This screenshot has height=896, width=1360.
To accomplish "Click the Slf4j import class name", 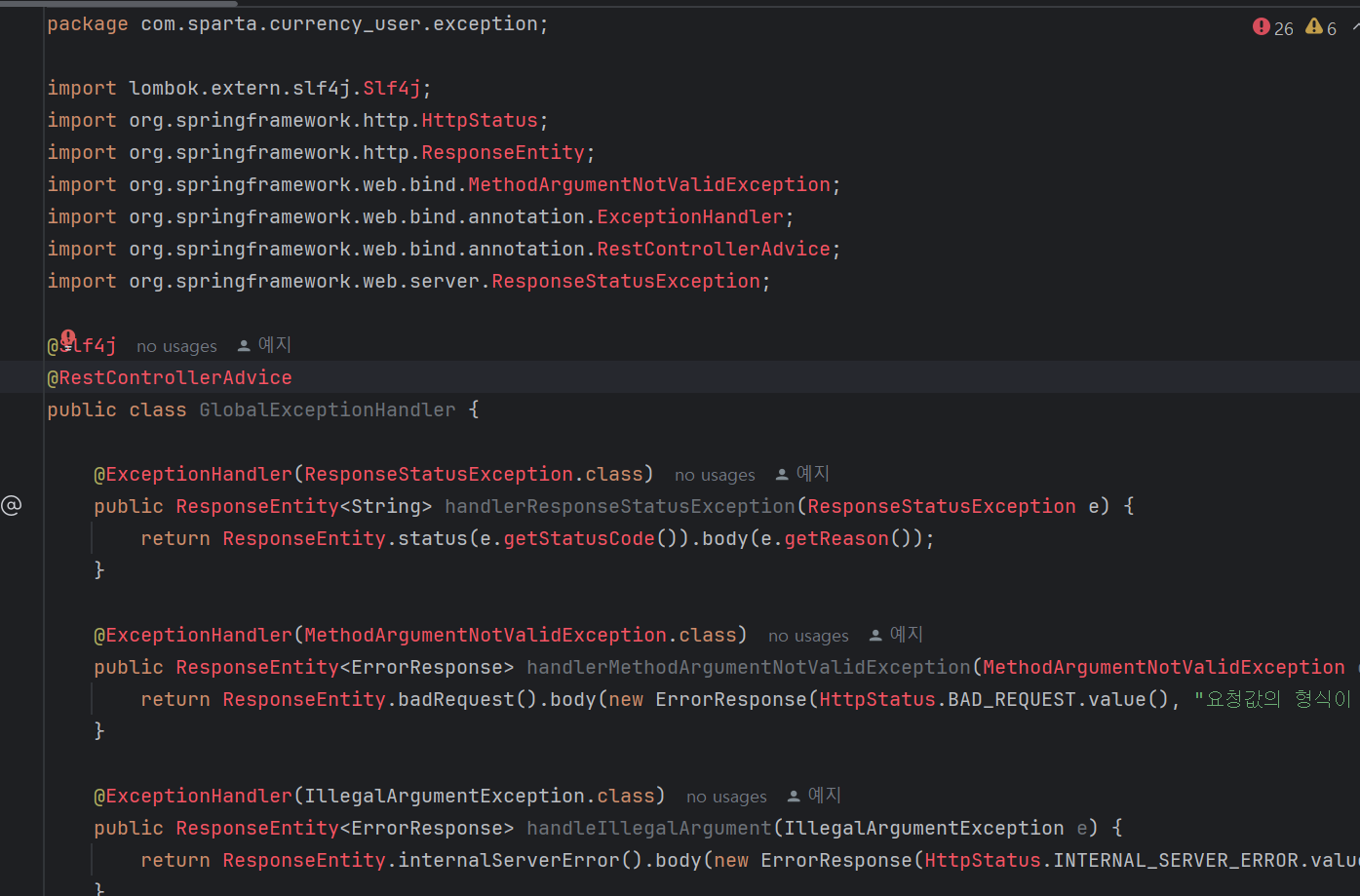I will coord(392,88).
